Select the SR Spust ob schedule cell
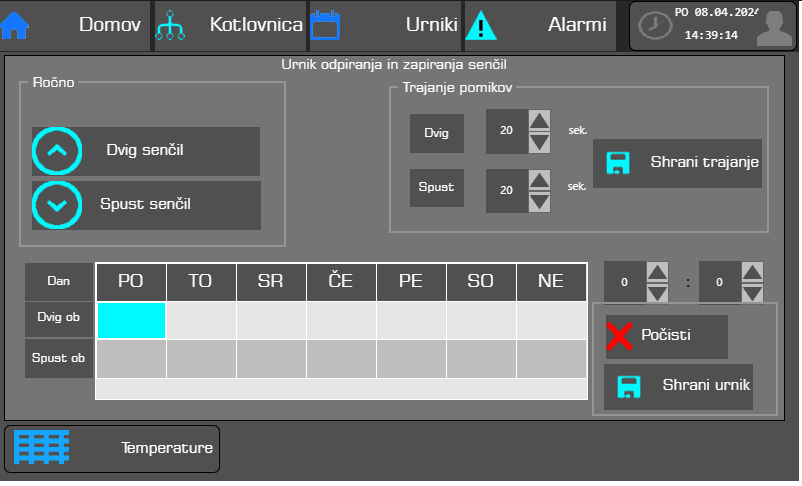Viewport: 802px width, 486px height. click(x=271, y=358)
